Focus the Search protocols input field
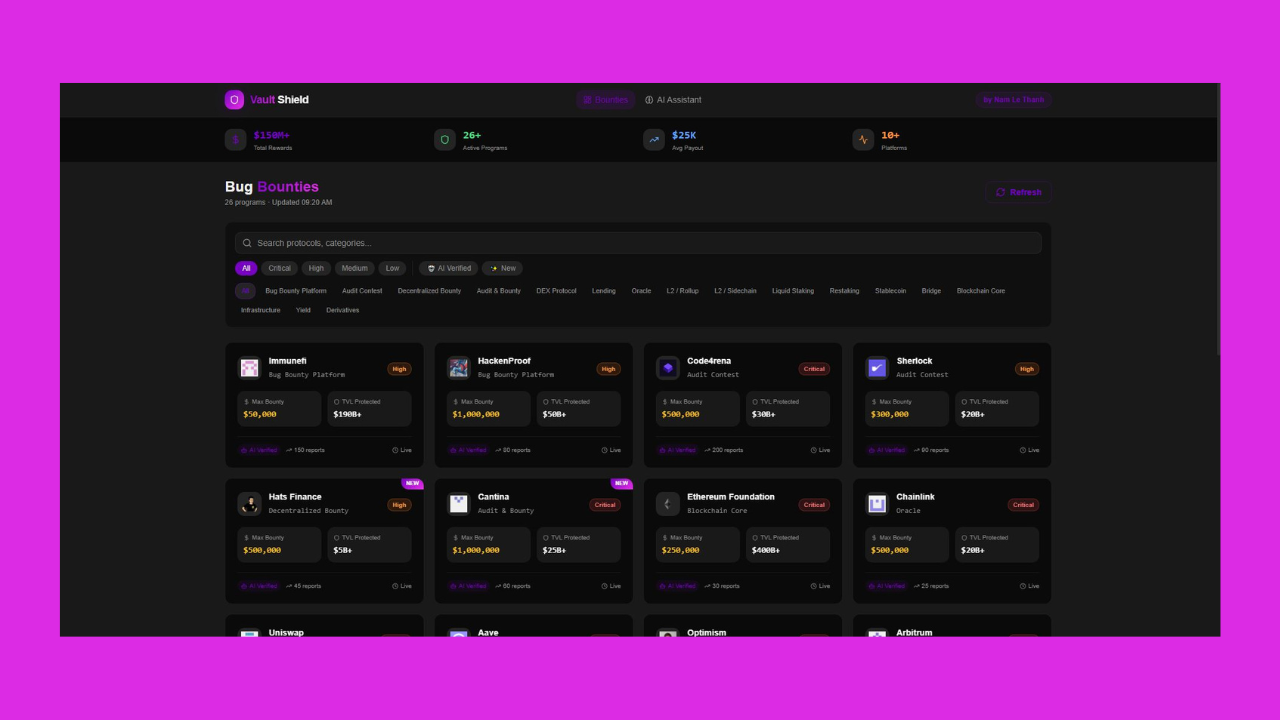The width and height of the screenshot is (1280, 720). click(x=640, y=243)
